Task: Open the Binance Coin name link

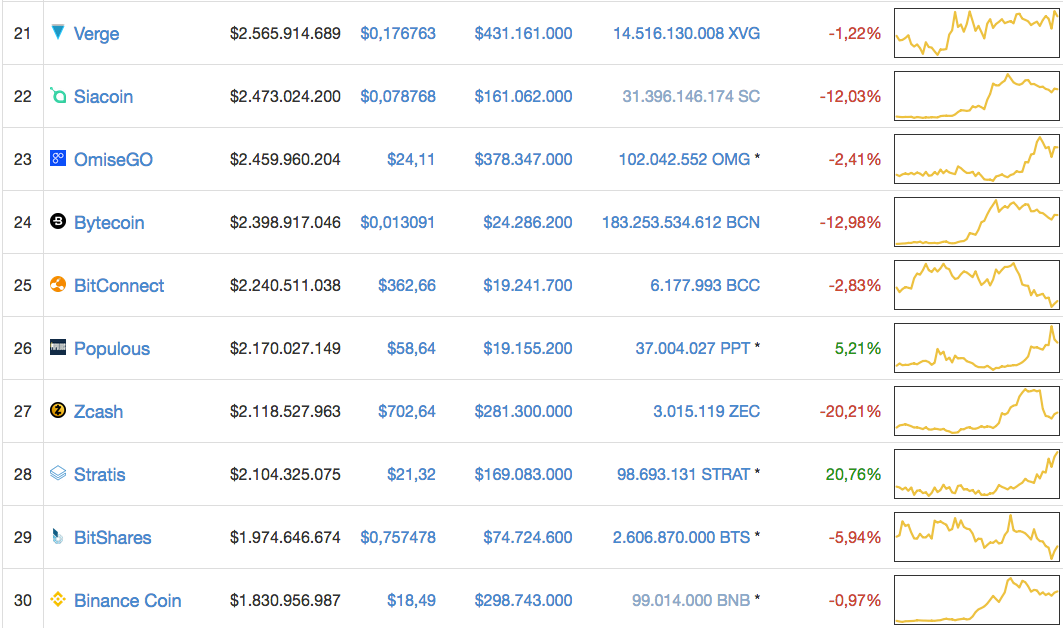Action: (x=127, y=601)
